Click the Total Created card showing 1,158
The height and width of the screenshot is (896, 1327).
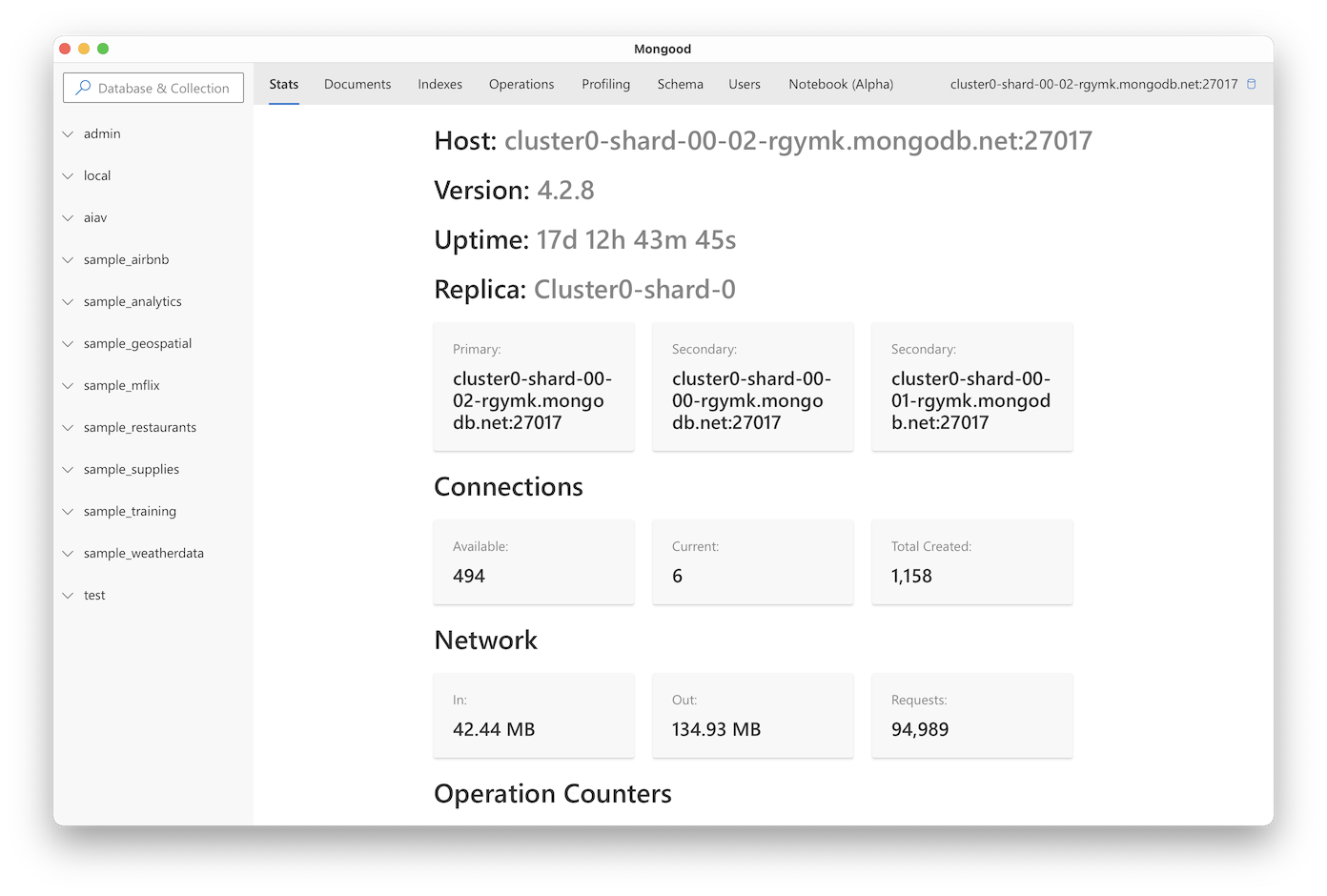(x=972, y=562)
